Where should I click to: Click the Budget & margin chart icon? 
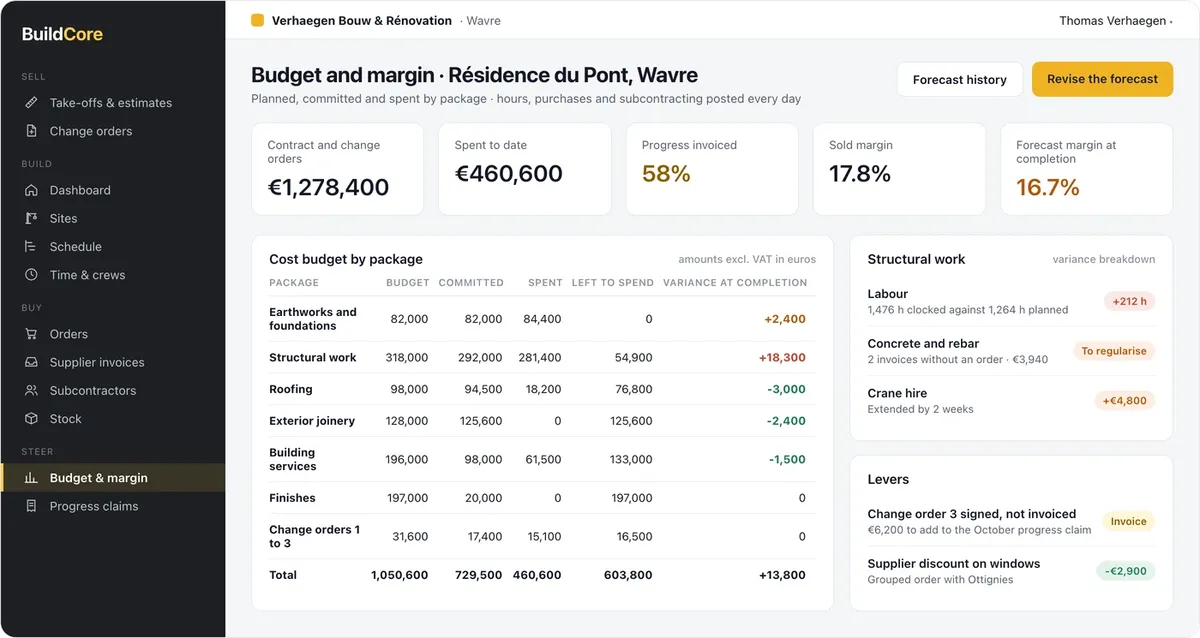[31, 478]
